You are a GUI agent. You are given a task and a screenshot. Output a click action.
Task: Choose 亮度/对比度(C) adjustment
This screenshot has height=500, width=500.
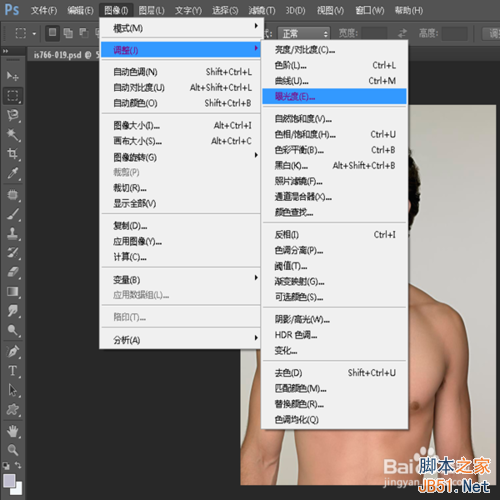[334, 50]
